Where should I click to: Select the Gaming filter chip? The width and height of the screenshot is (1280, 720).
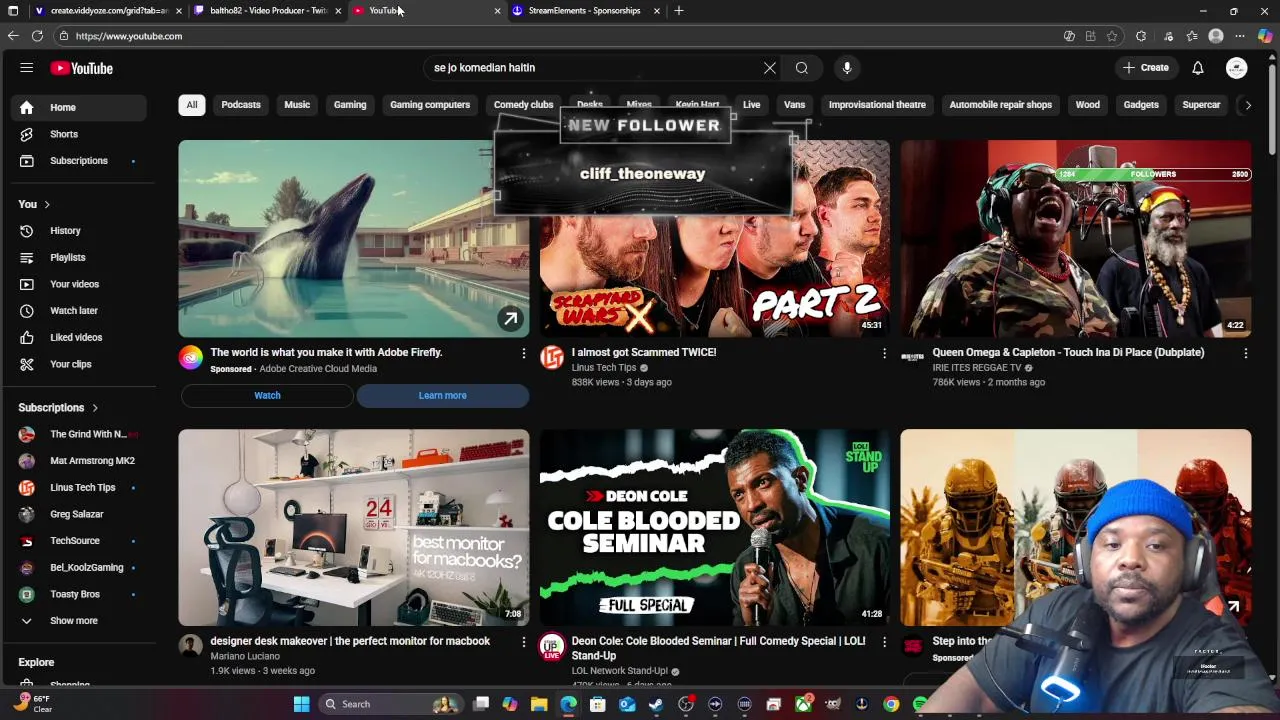pos(350,105)
